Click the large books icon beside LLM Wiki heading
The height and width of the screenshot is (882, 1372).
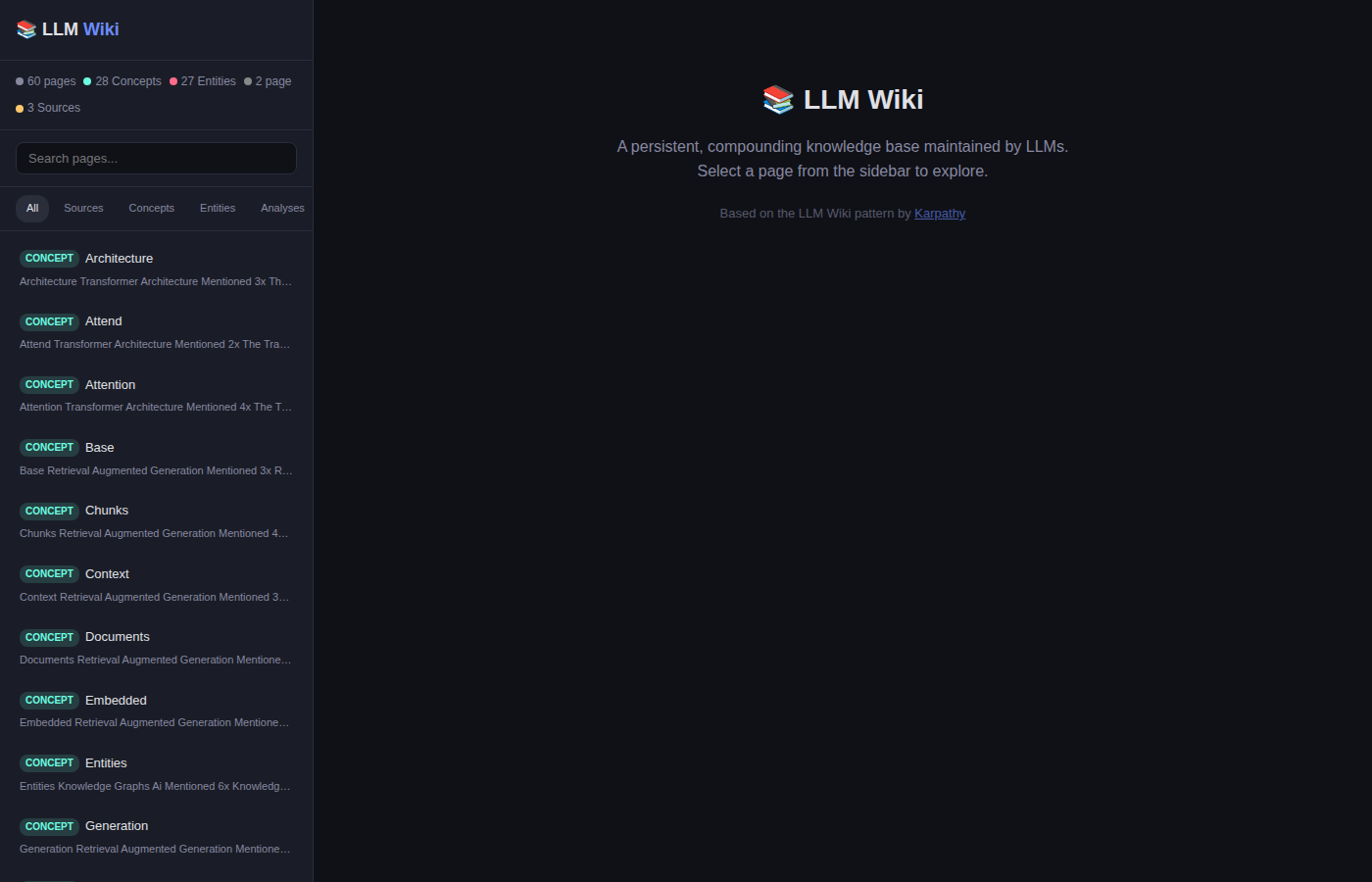[778, 100]
